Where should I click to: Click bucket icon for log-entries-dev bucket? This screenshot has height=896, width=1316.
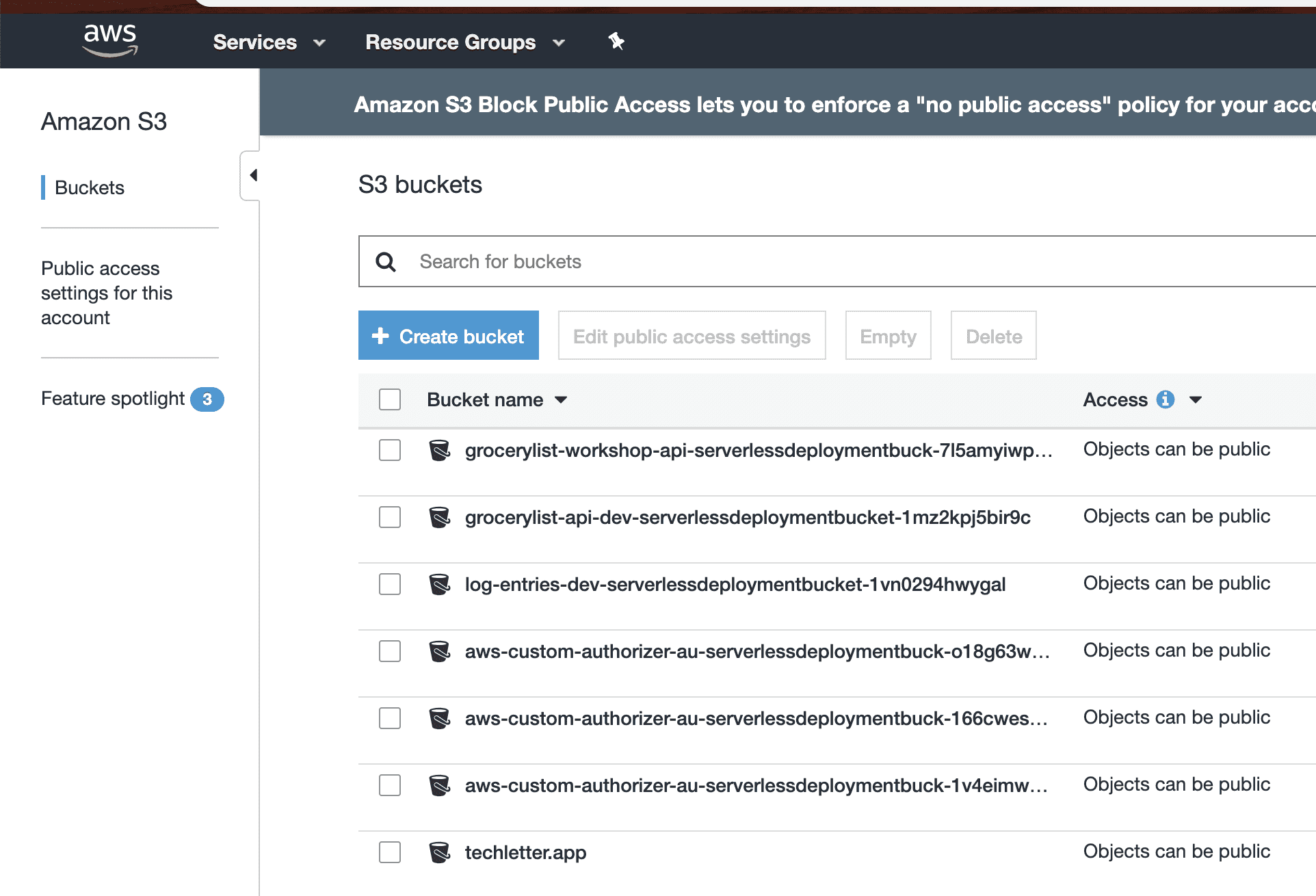pos(439,584)
